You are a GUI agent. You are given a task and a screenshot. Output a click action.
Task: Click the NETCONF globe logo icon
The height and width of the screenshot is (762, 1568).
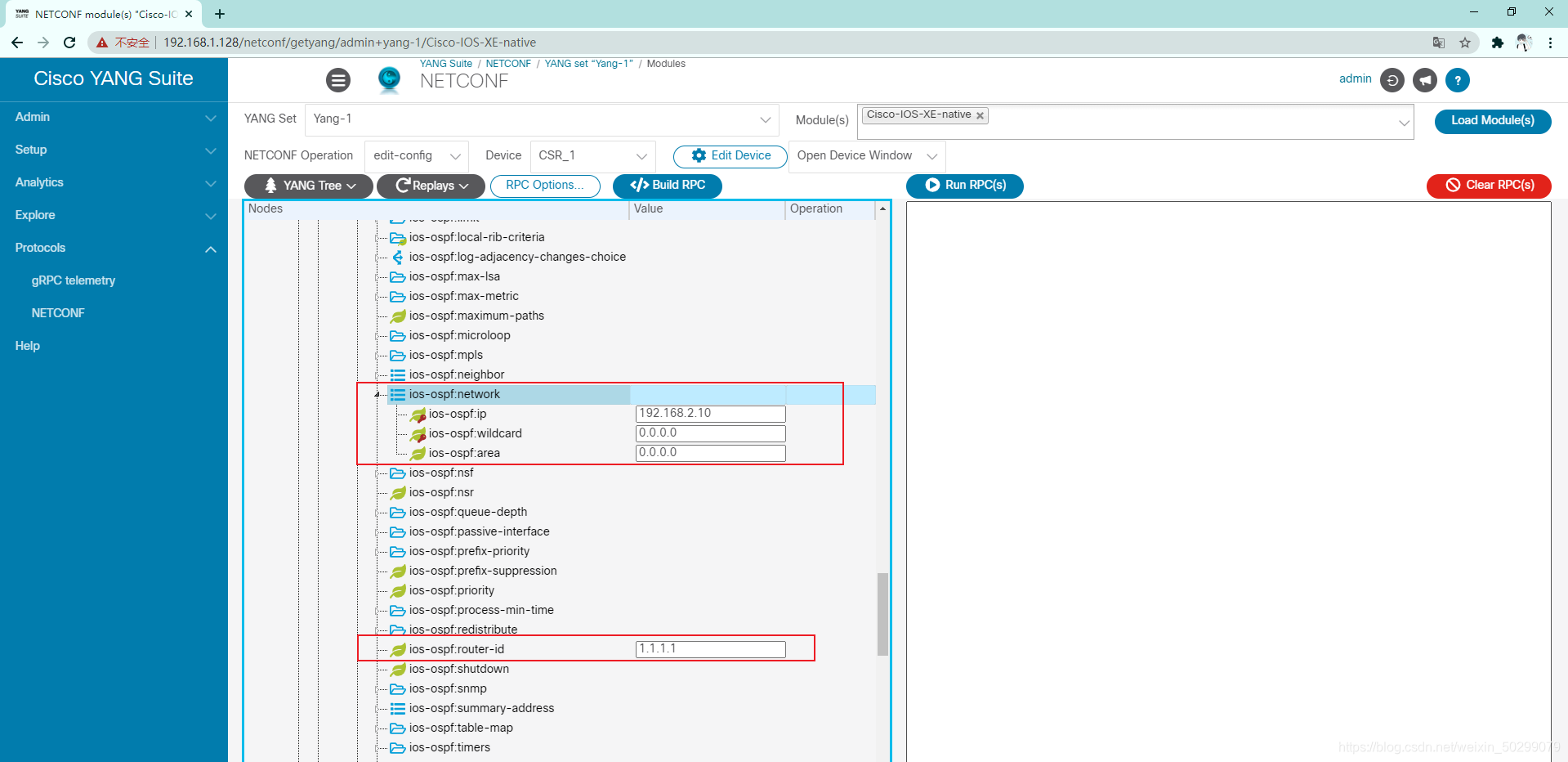point(390,79)
